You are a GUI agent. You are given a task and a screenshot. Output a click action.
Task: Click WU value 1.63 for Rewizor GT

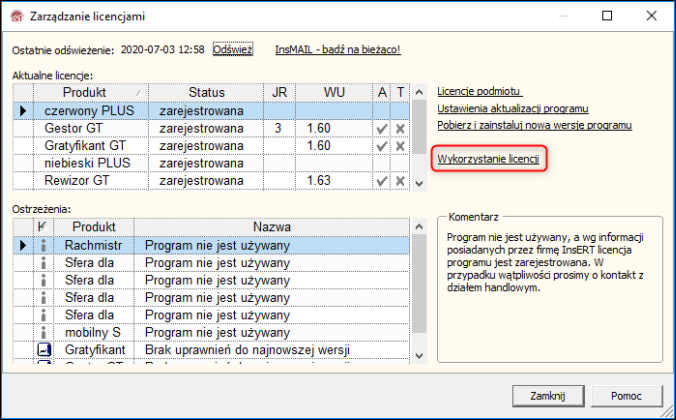tap(319, 180)
